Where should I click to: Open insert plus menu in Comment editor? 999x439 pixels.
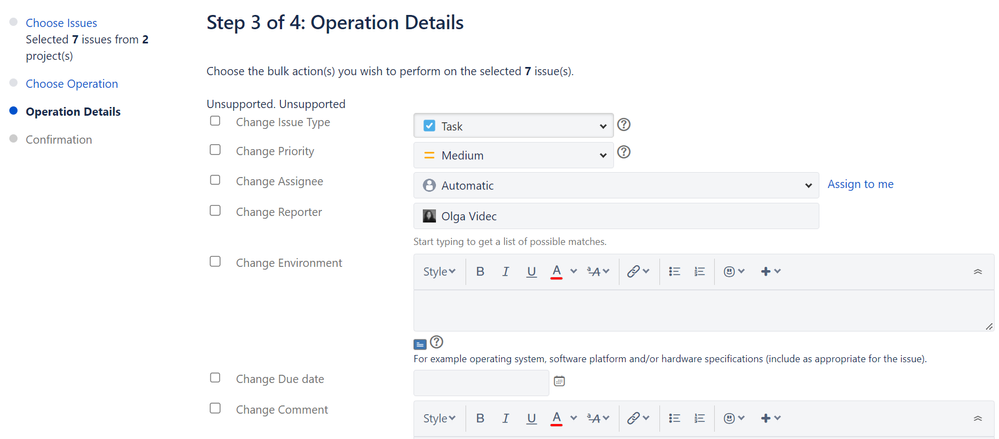tap(771, 418)
